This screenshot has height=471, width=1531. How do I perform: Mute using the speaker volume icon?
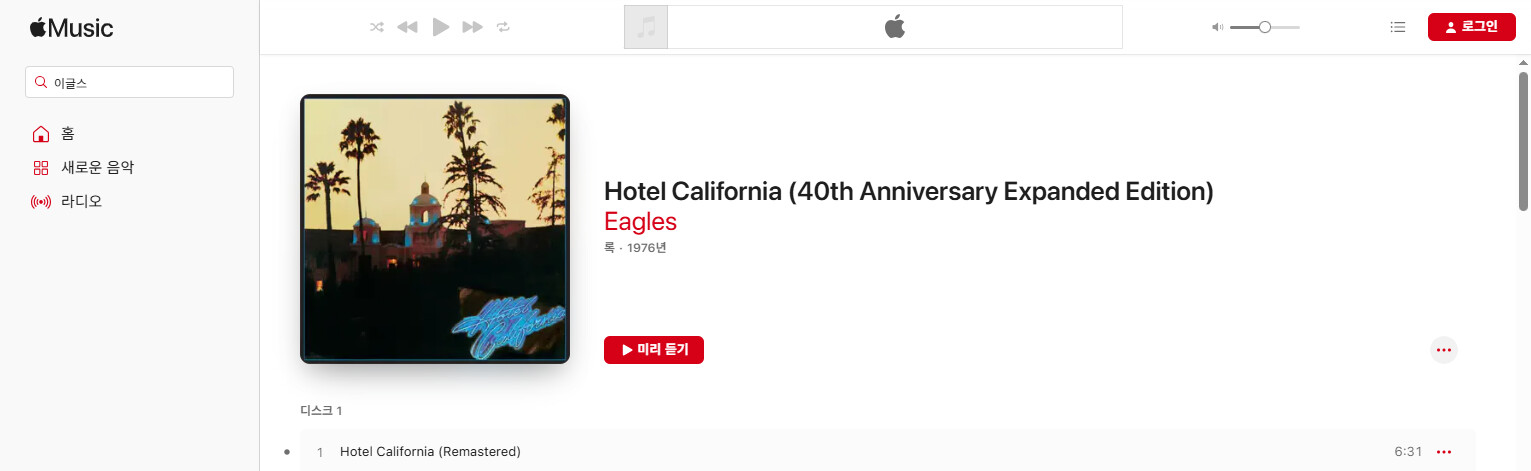(1217, 27)
